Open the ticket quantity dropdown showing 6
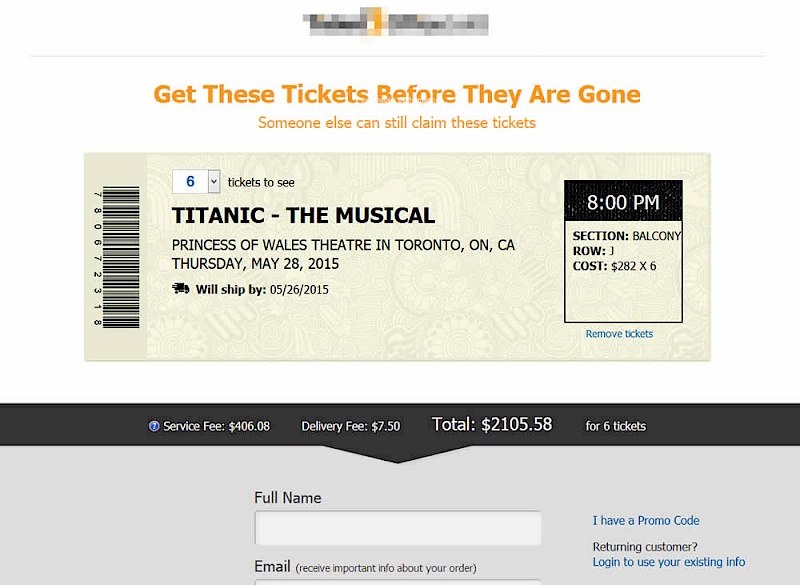The width and height of the screenshot is (800, 585). (x=196, y=181)
